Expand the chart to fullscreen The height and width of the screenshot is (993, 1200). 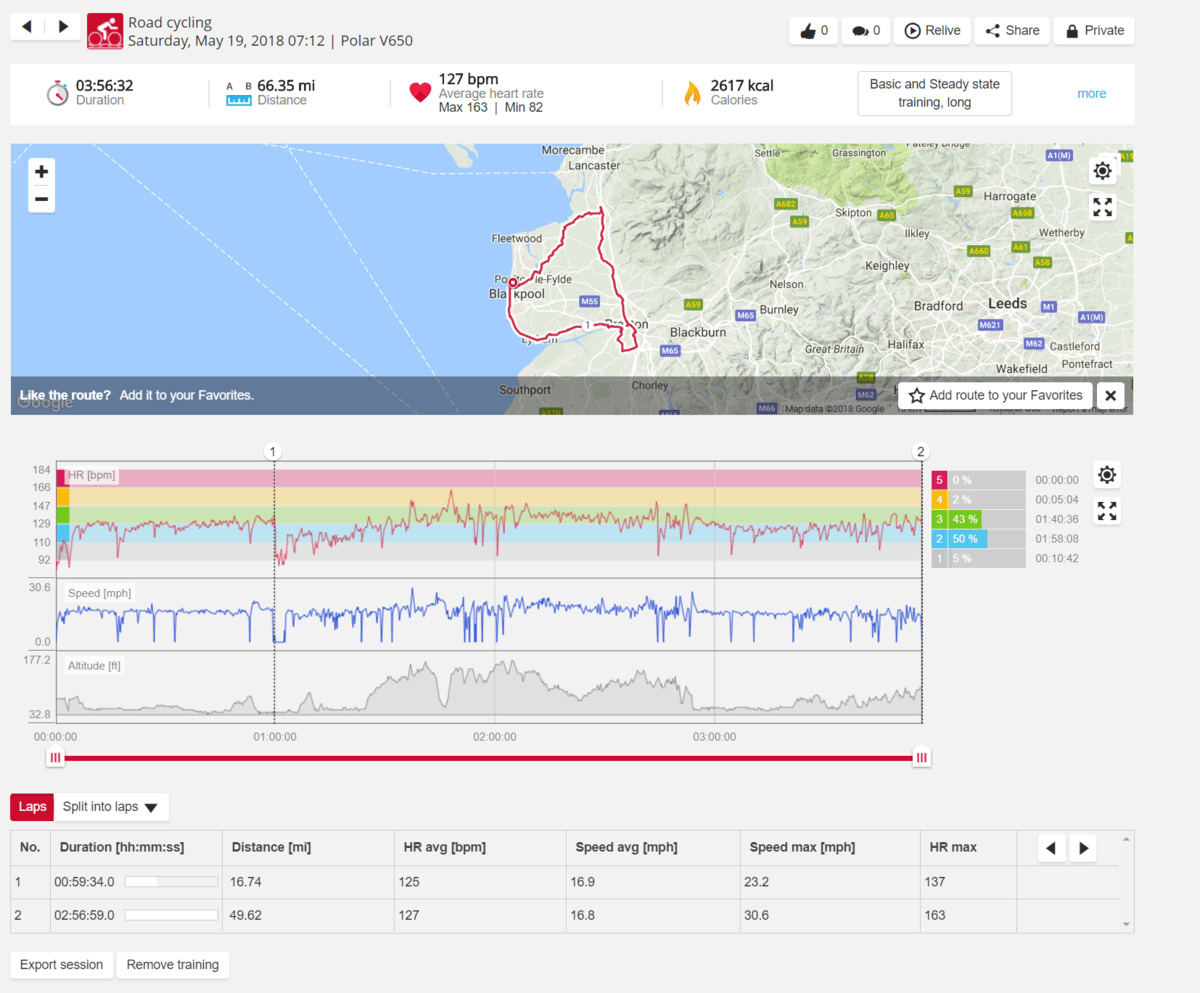1106,511
